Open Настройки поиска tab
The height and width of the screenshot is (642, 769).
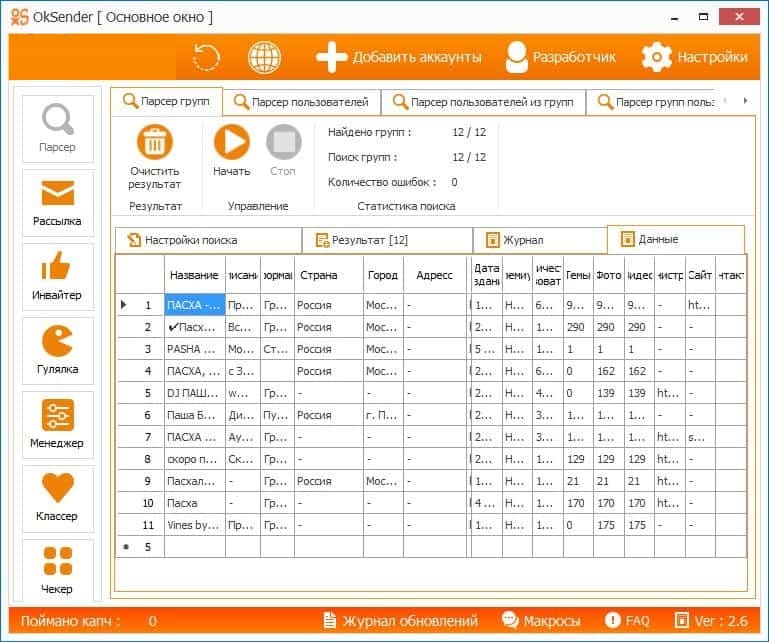[x=208, y=240]
